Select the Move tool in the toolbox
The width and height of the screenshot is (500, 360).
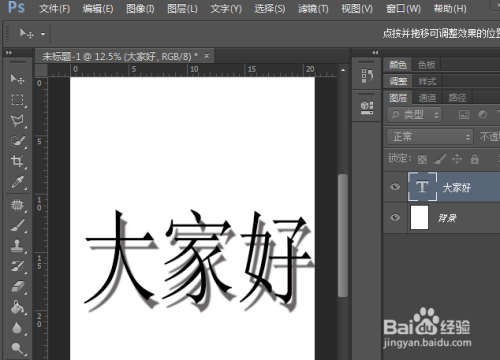point(17,79)
